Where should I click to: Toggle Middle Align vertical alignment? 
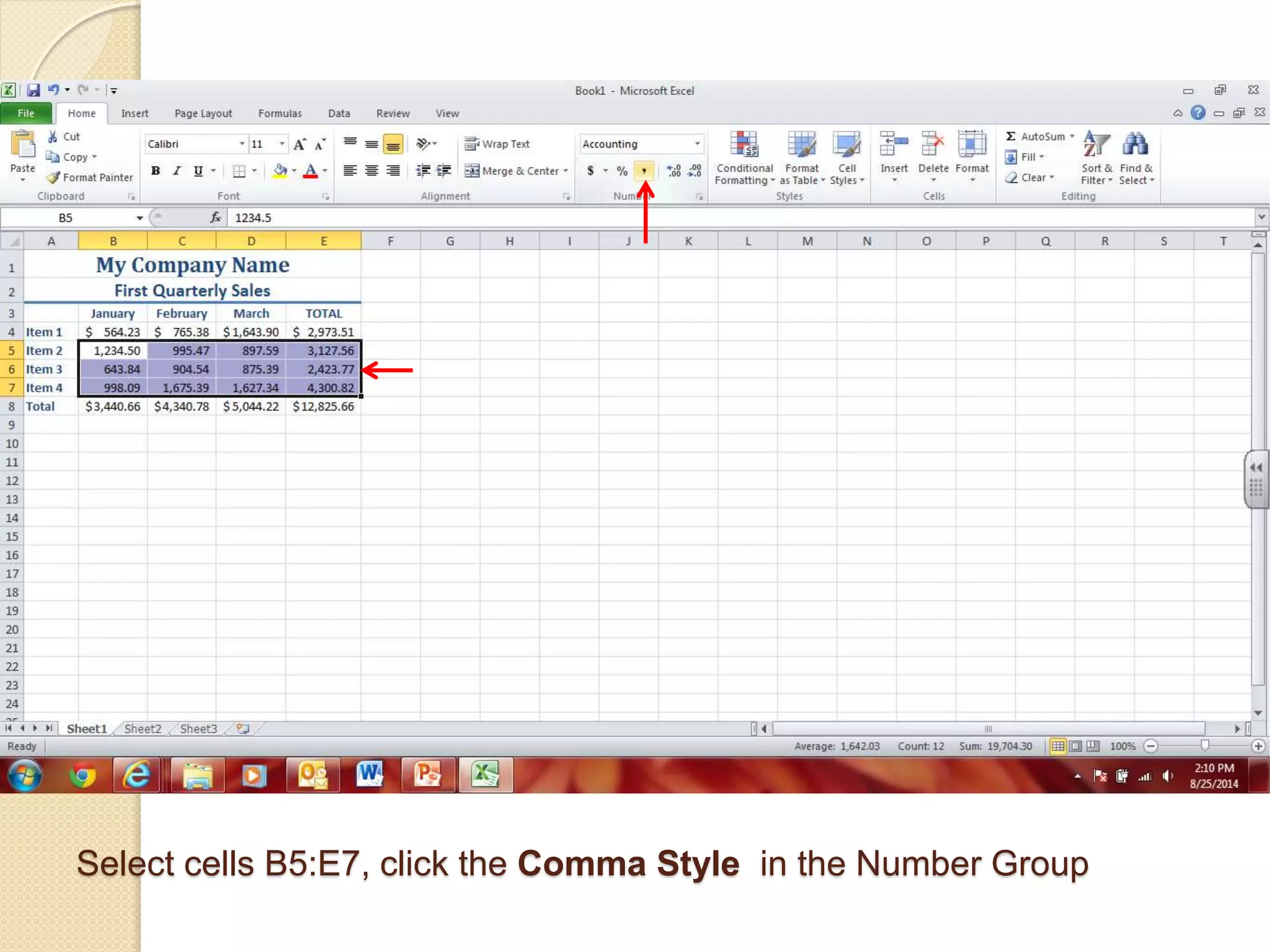tap(371, 144)
